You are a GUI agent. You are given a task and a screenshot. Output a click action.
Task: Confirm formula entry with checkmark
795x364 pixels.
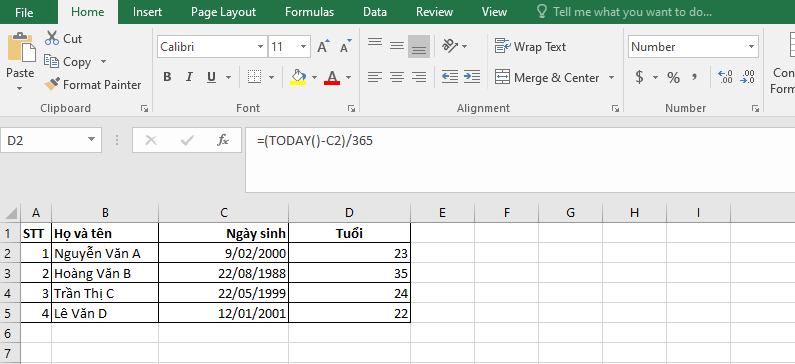click(x=187, y=140)
